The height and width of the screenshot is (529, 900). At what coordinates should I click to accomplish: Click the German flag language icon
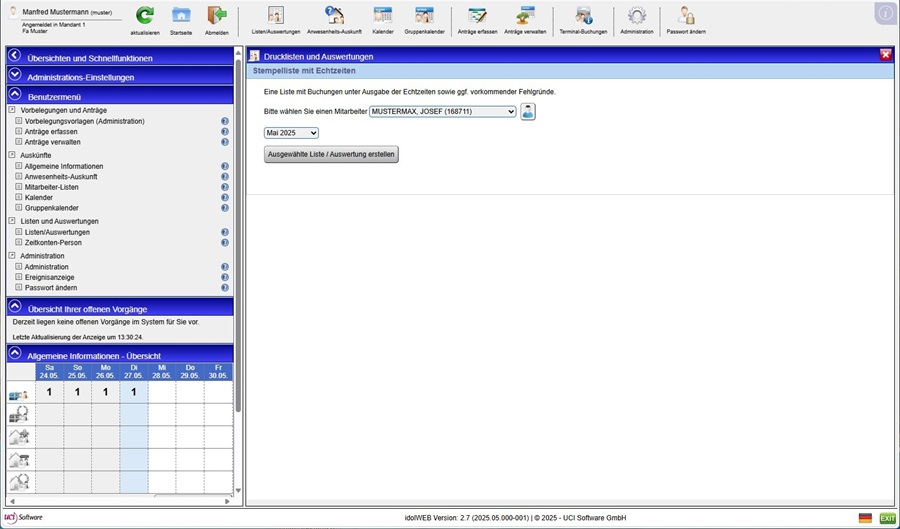pos(865,518)
